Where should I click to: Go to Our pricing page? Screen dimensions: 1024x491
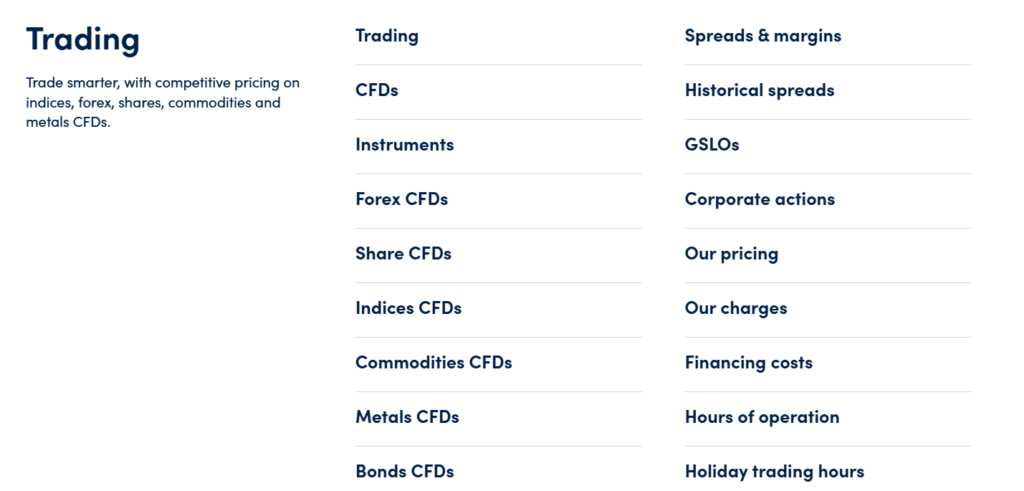[731, 254]
